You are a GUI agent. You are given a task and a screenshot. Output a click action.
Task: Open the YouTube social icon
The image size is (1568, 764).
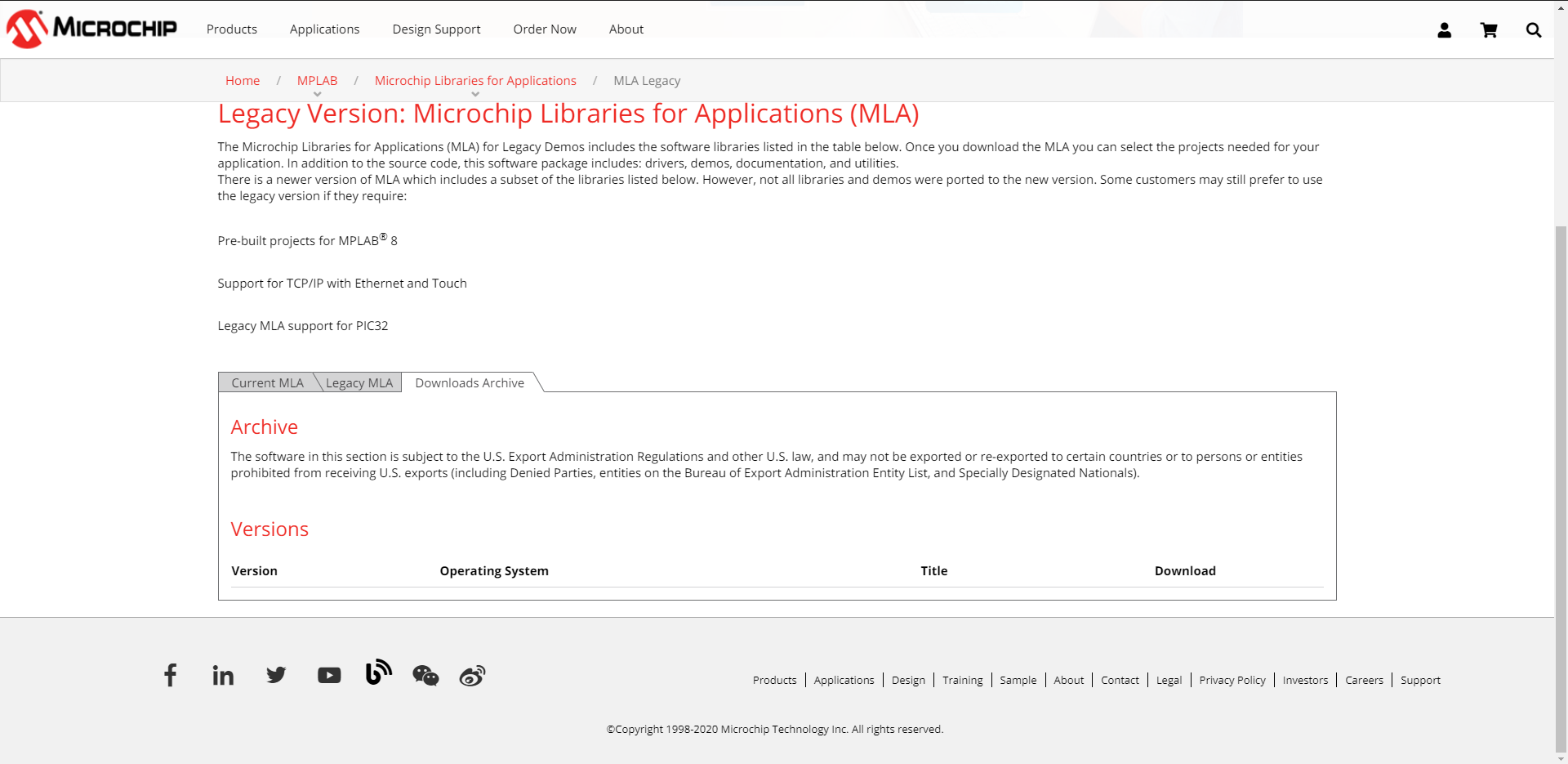coord(329,675)
